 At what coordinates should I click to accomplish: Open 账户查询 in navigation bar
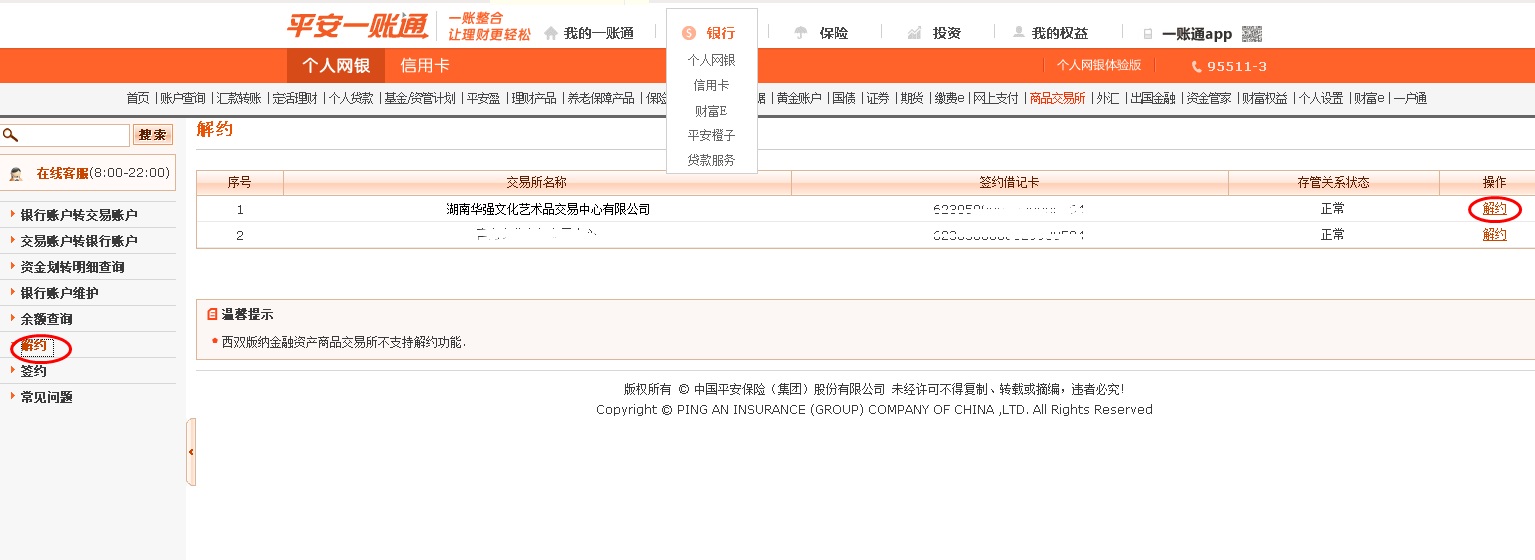coord(183,98)
